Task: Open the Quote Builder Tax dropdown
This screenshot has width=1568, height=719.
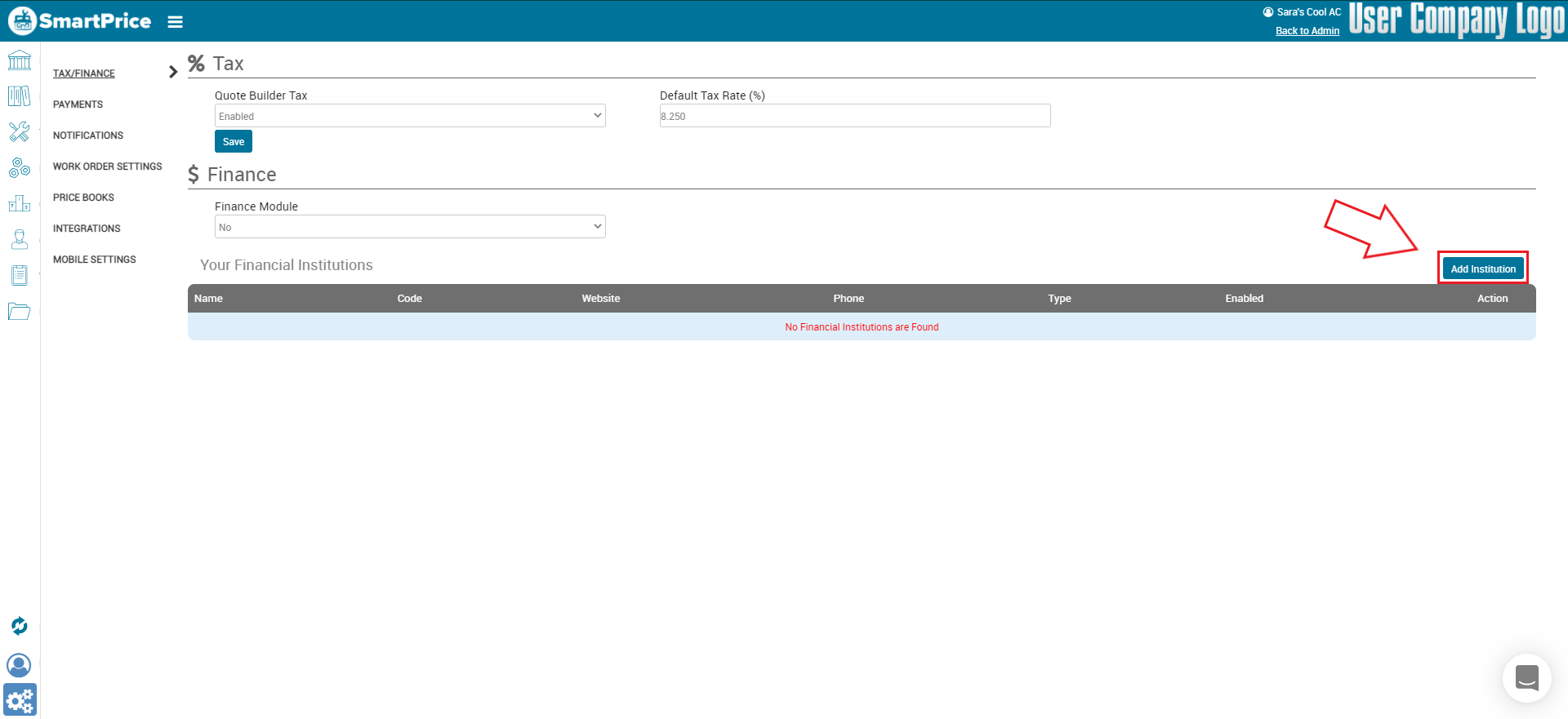Action: (410, 116)
